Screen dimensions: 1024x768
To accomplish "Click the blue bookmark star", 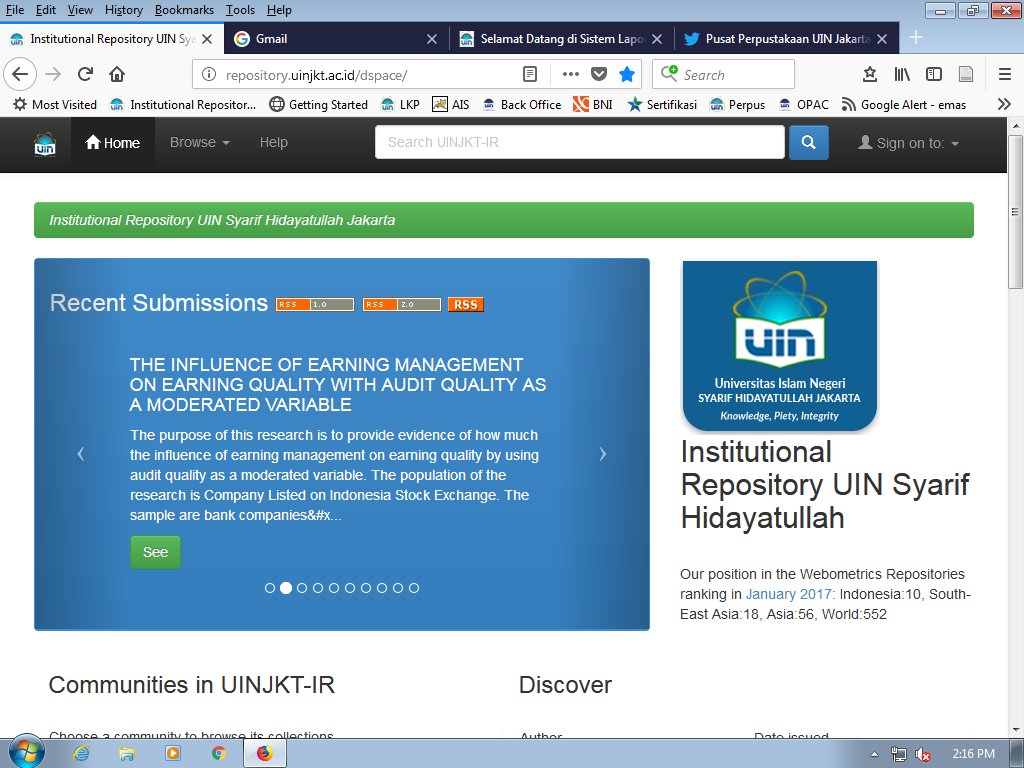I will tap(626, 74).
